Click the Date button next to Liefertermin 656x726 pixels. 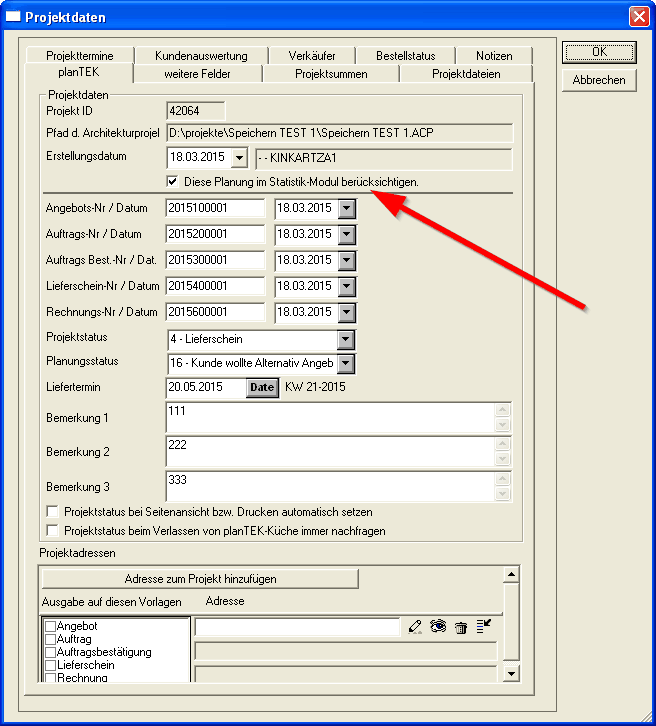coord(262,387)
